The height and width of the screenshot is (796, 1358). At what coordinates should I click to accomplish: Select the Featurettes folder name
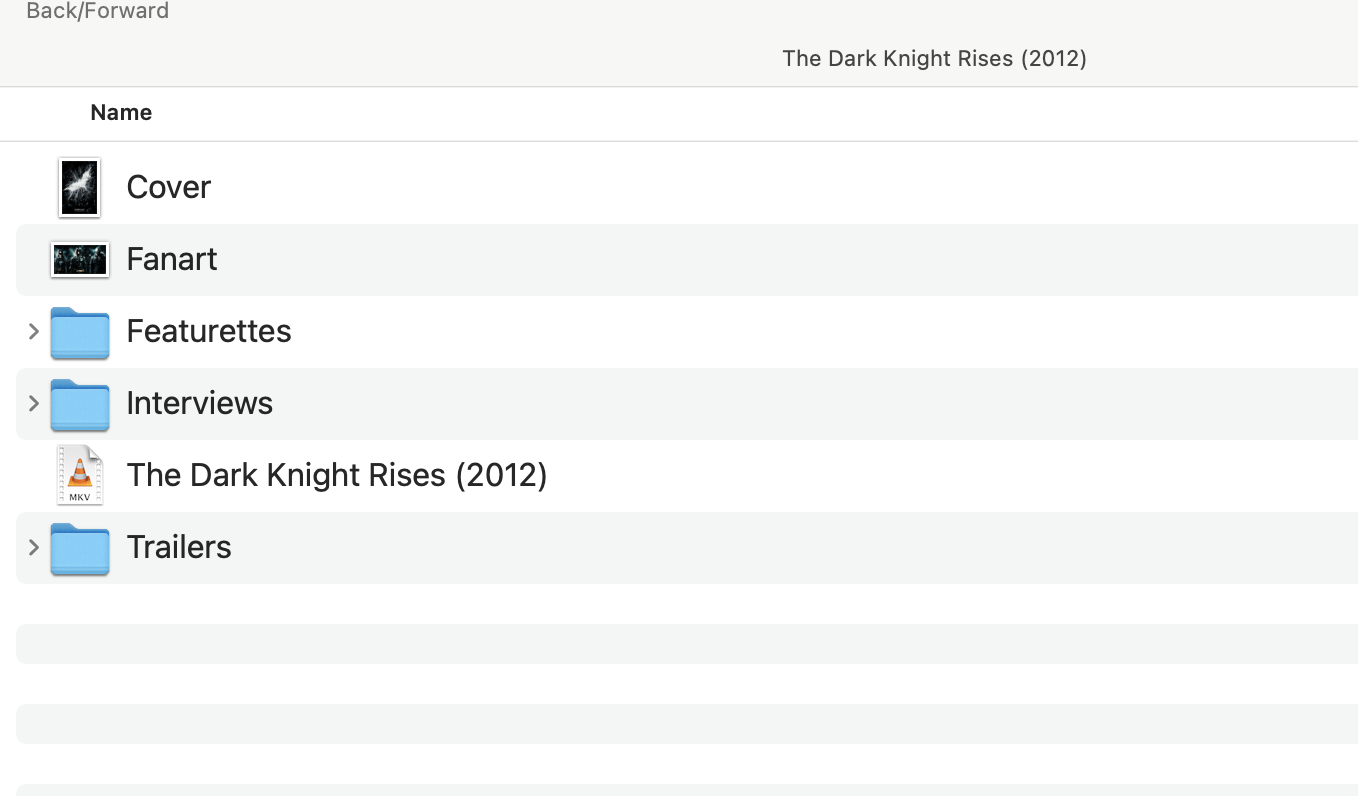[209, 331]
